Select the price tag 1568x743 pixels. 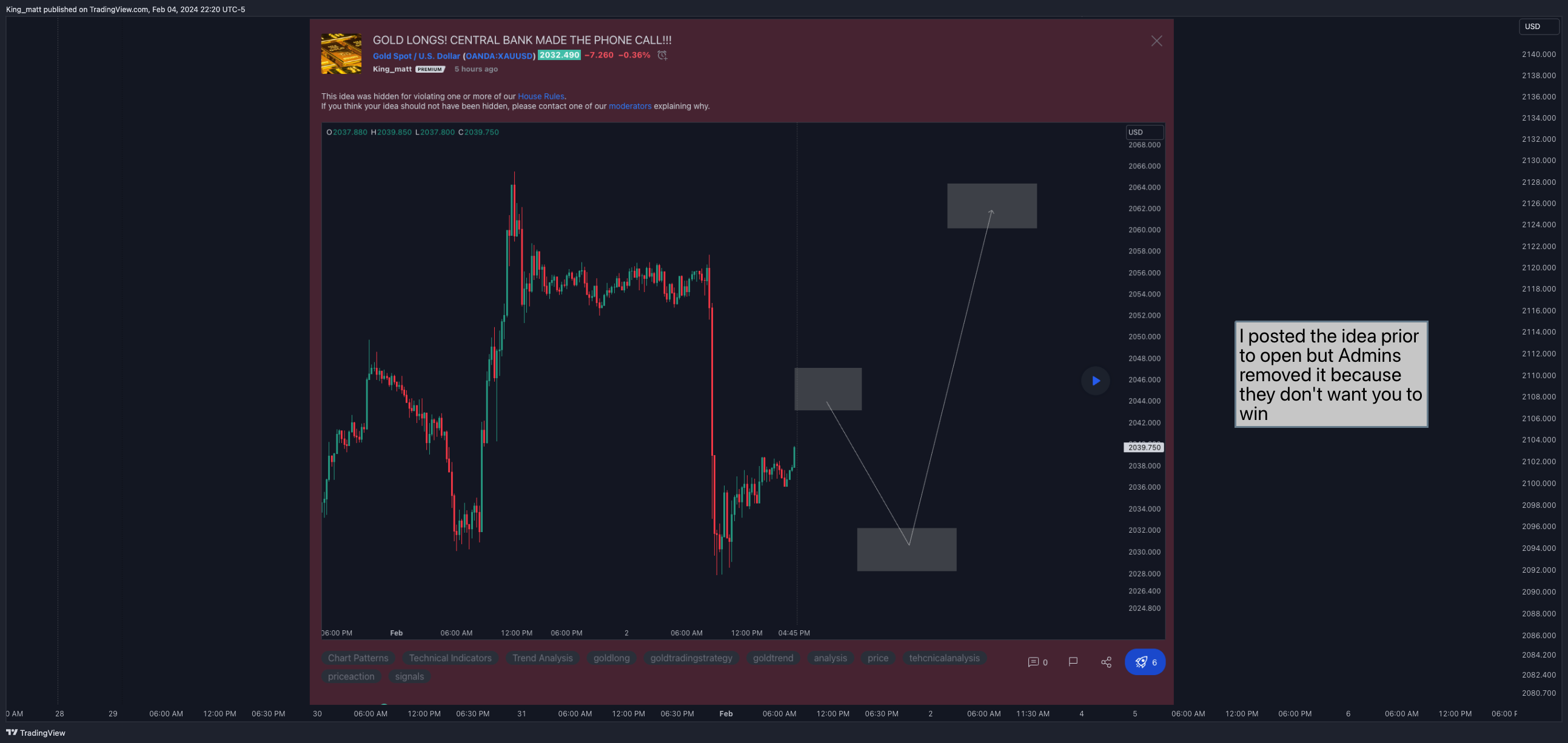point(878,658)
